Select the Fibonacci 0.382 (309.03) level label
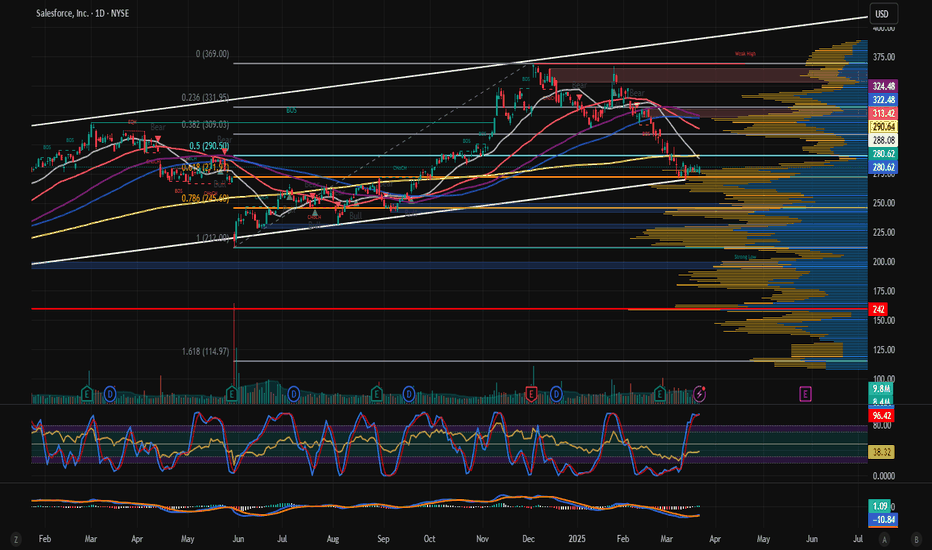 click(x=205, y=125)
